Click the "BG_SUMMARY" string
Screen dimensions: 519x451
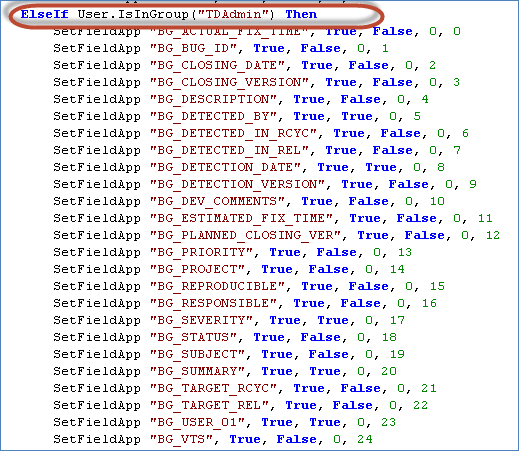coord(197,371)
